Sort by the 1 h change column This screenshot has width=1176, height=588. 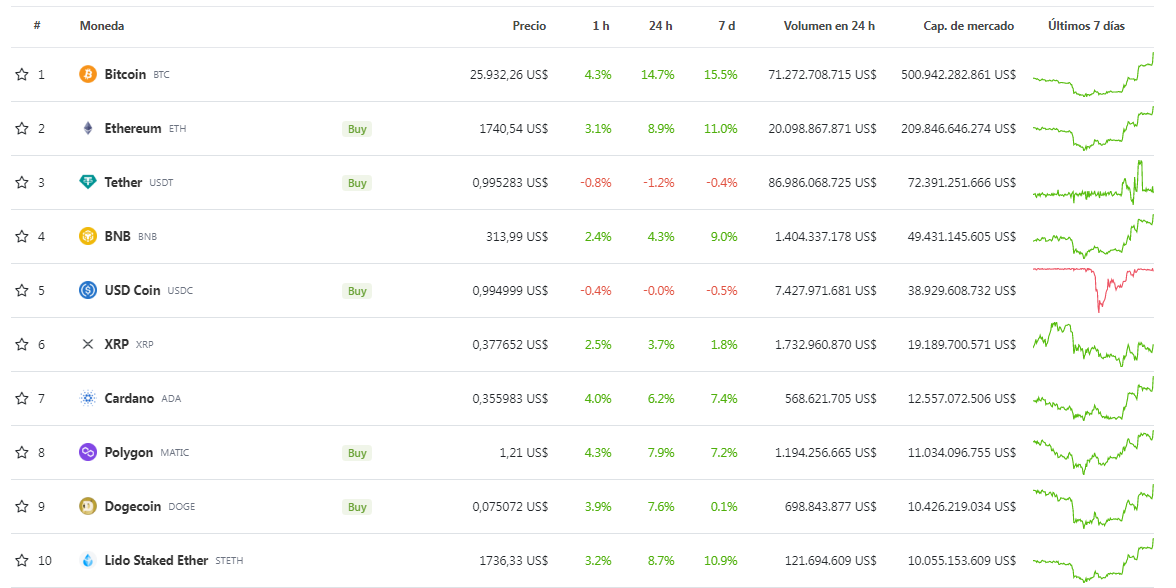click(x=601, y=26)
